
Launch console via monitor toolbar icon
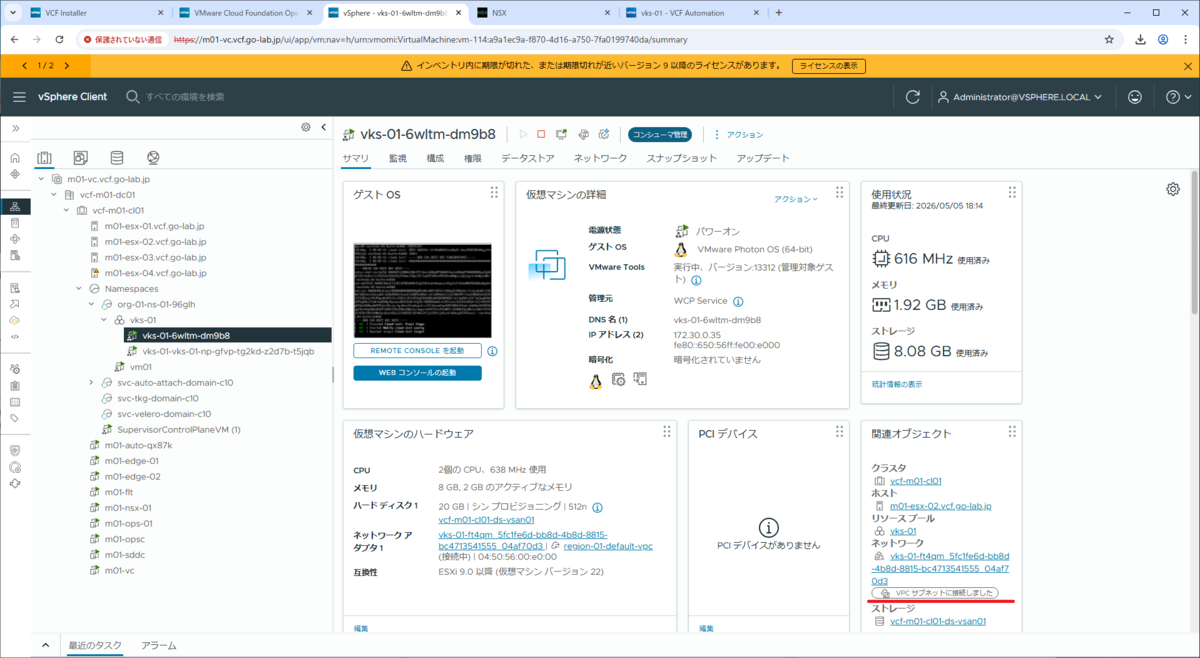point(562,134)
